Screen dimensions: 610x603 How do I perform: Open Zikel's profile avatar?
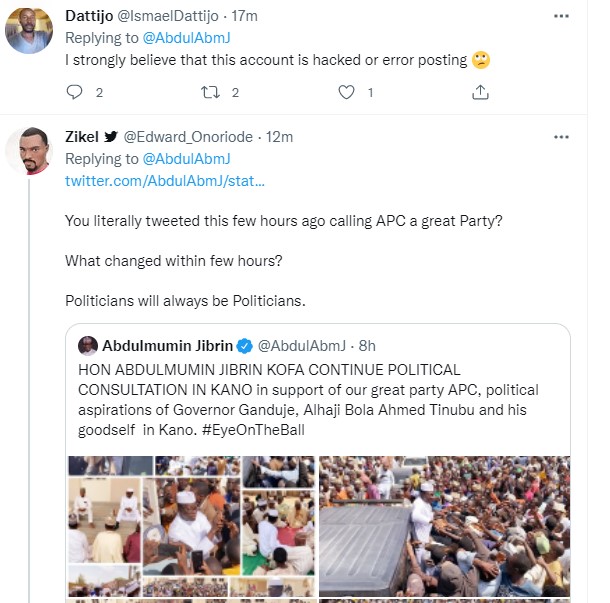27,152
